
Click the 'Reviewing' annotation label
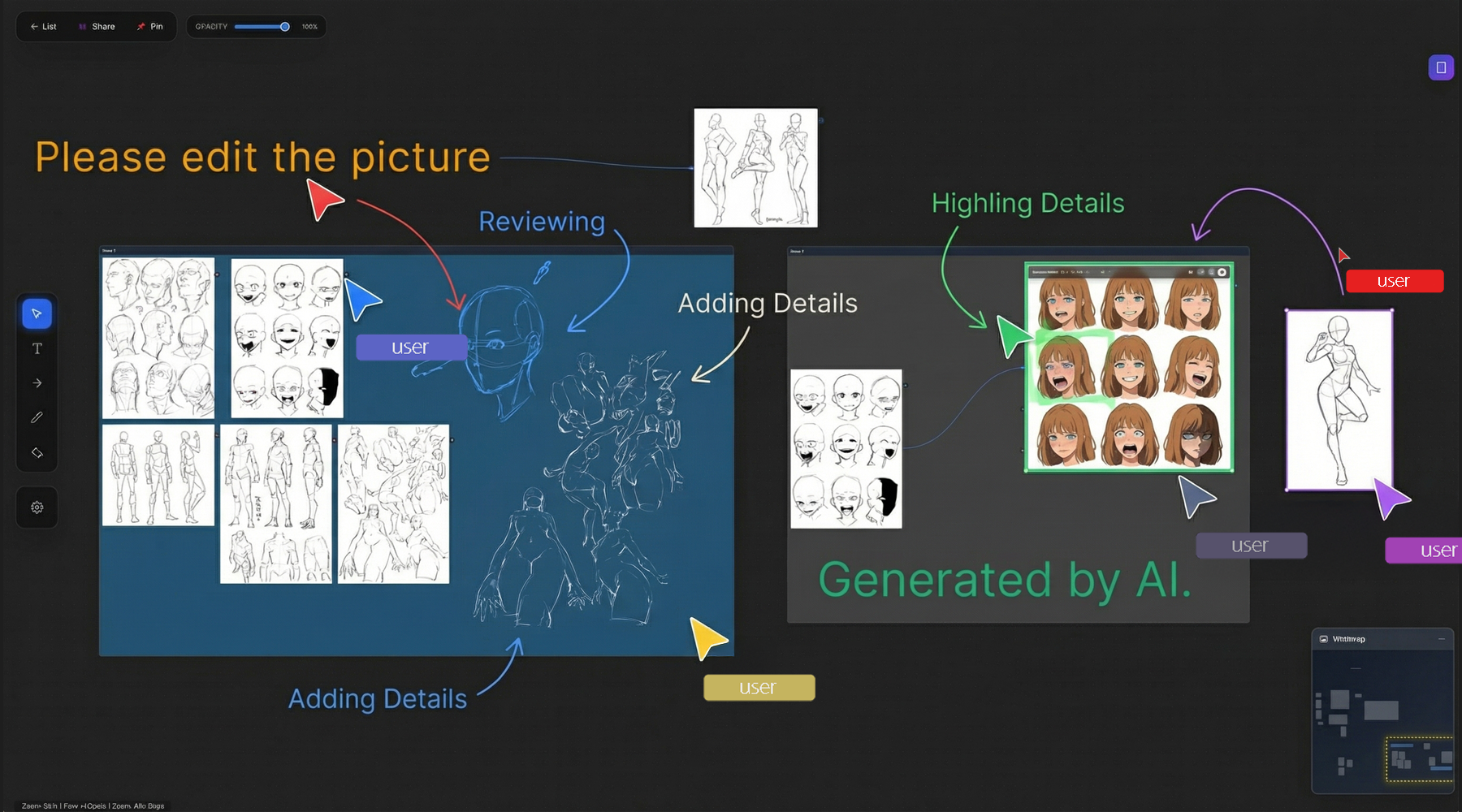542,222
